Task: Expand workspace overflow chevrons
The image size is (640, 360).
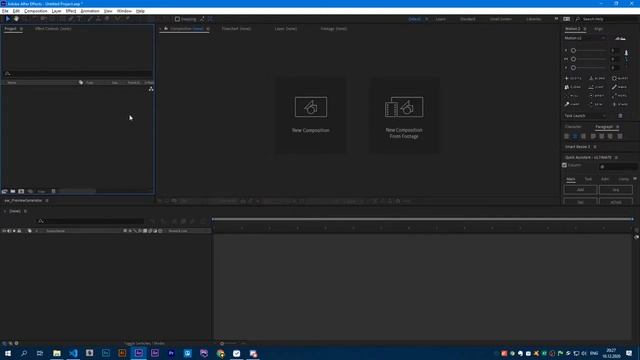Action: click(x=556, y=19)
